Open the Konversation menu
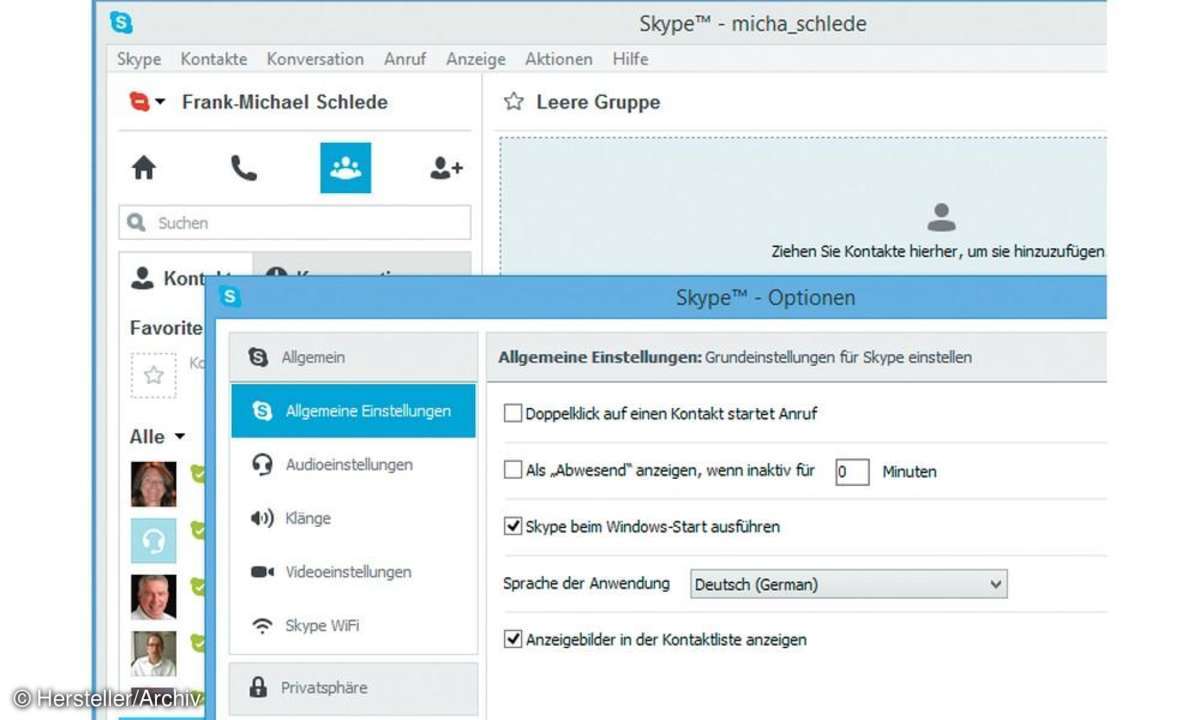 (x=315, y=59)
